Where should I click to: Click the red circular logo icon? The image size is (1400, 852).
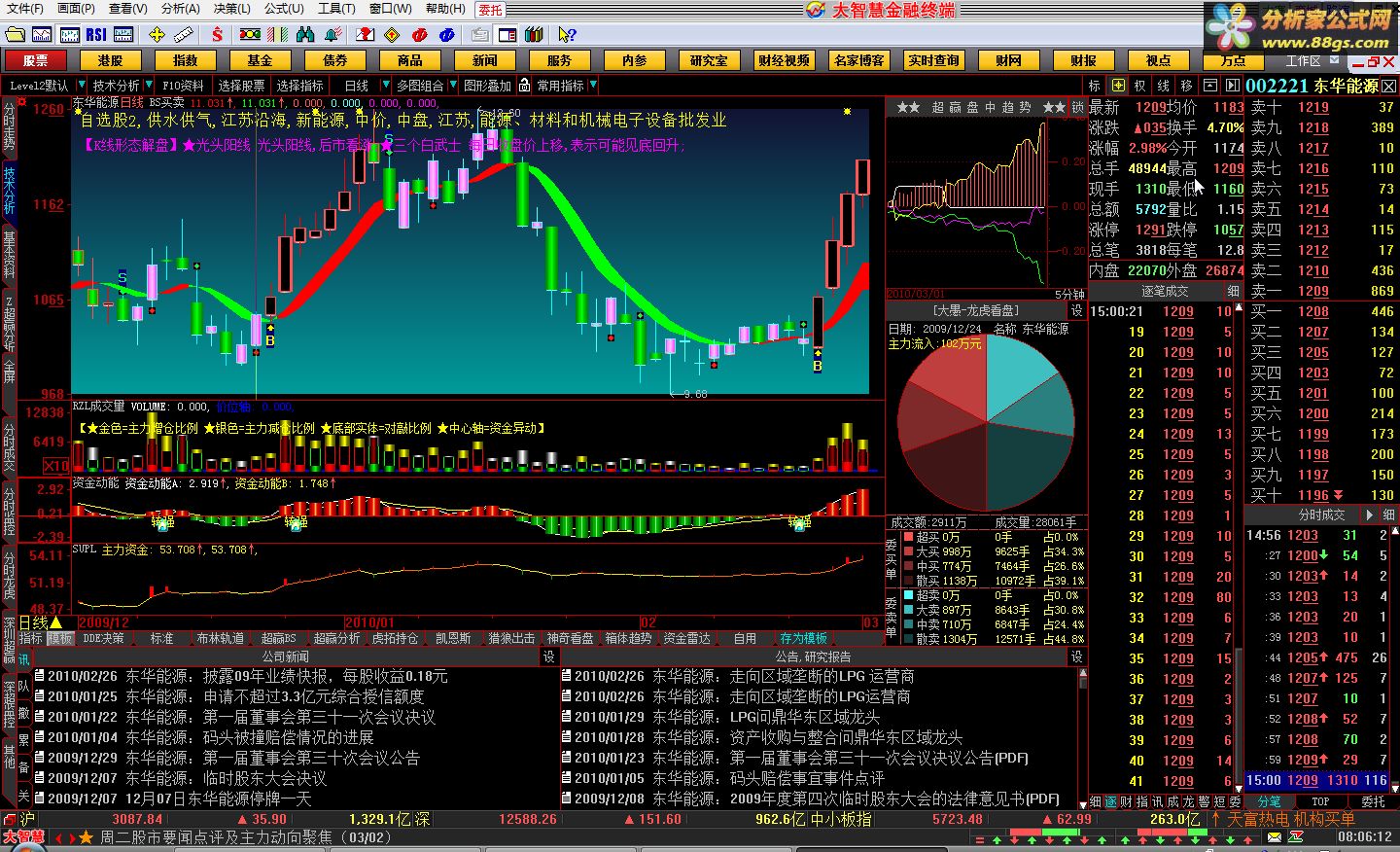pos(419,34)
